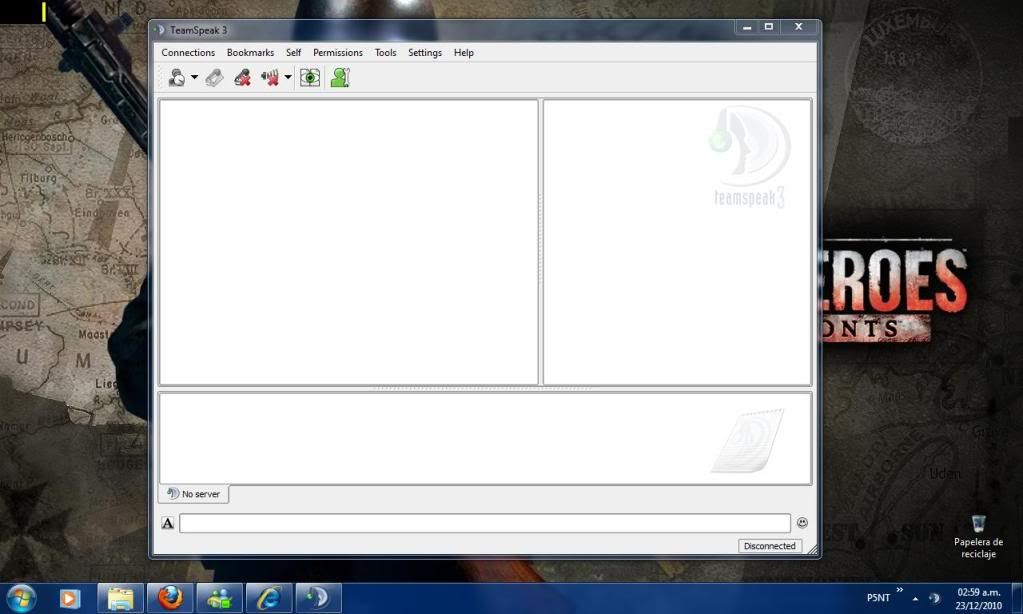This screenshot has height=614, width=1023.
Task: Close the TeamSpeak 3 window
Action: tap(799, 27)
